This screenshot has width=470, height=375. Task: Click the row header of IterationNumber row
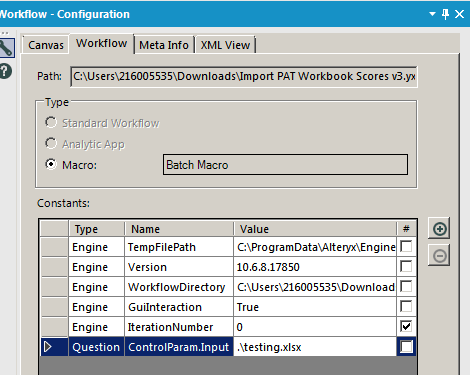(x=54, y=327)
